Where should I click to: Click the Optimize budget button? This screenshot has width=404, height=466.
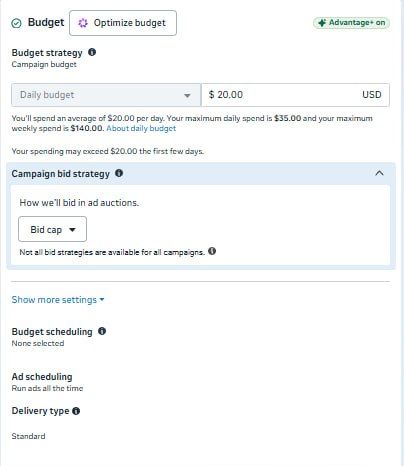pos(123,23)
